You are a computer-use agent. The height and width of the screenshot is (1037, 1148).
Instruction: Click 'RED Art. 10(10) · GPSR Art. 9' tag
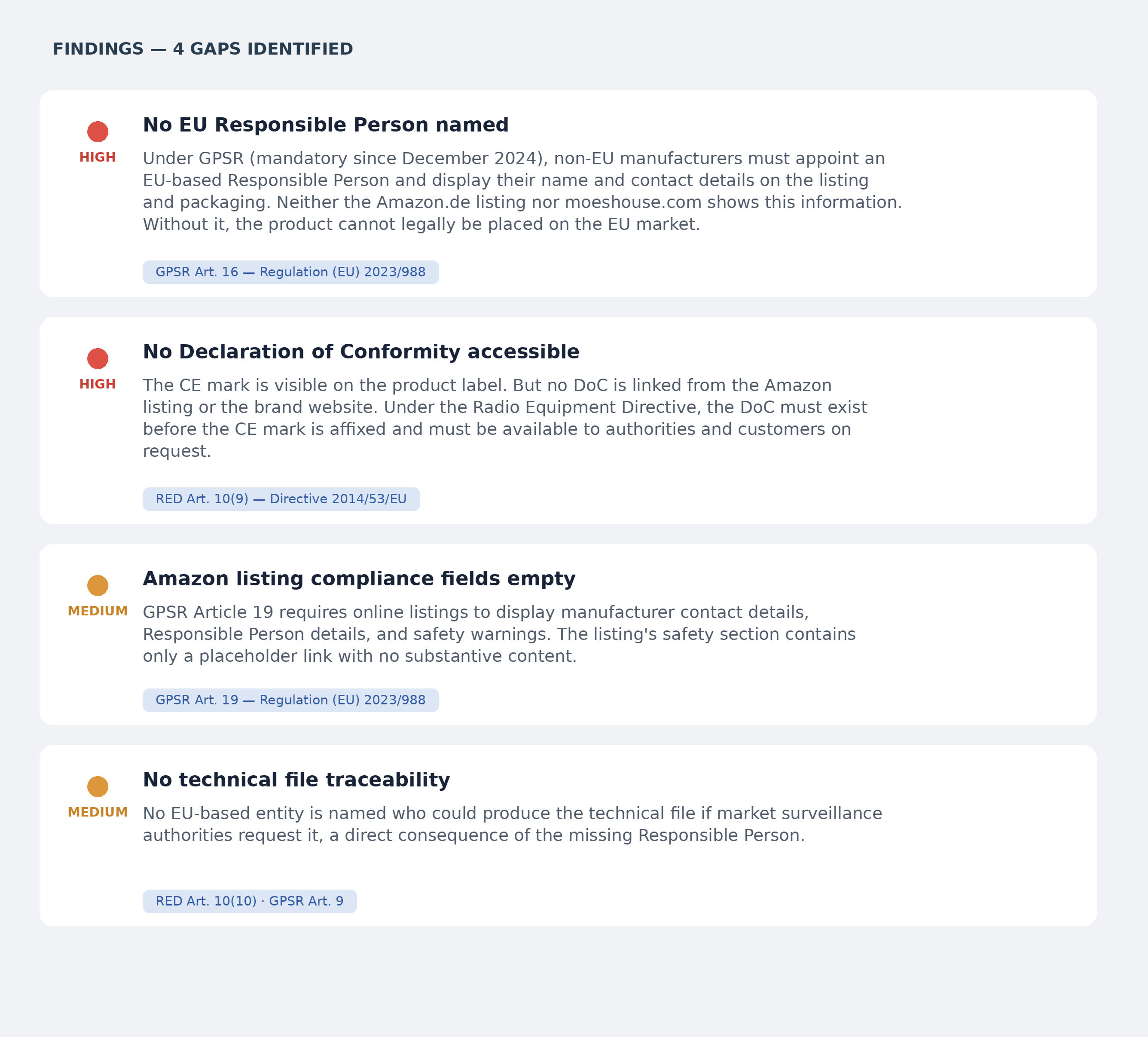tap(250, 901)
